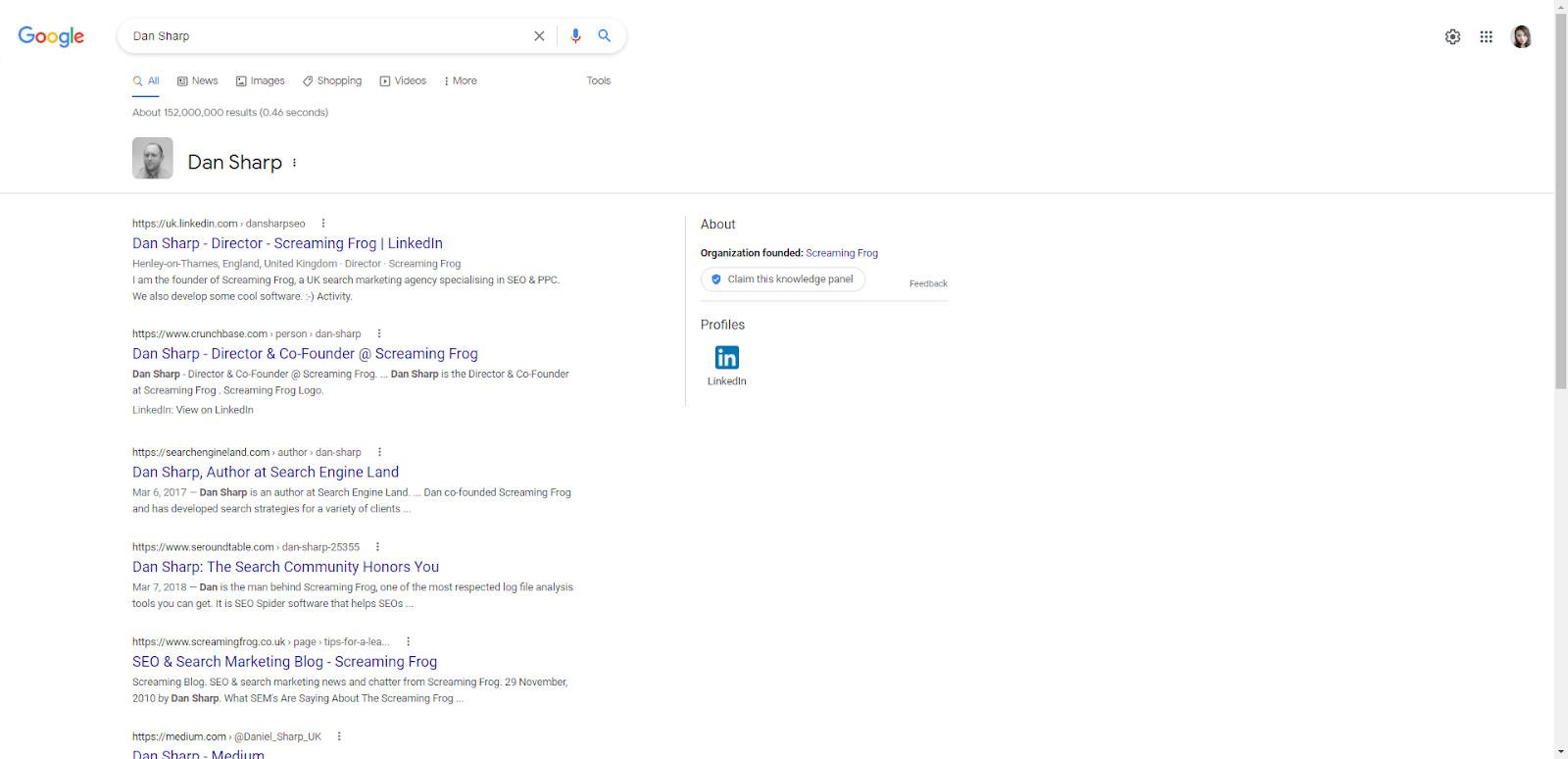This screenshot has height=759, width=1568.
Task: Click the scrollbar down arrow
Action: 1560,752
